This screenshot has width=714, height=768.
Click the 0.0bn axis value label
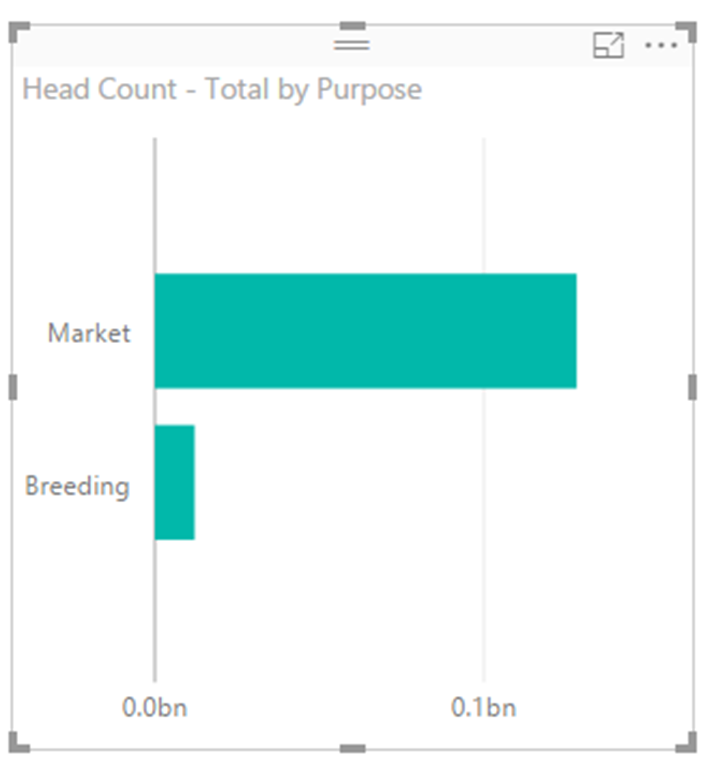tap(155, 708)
